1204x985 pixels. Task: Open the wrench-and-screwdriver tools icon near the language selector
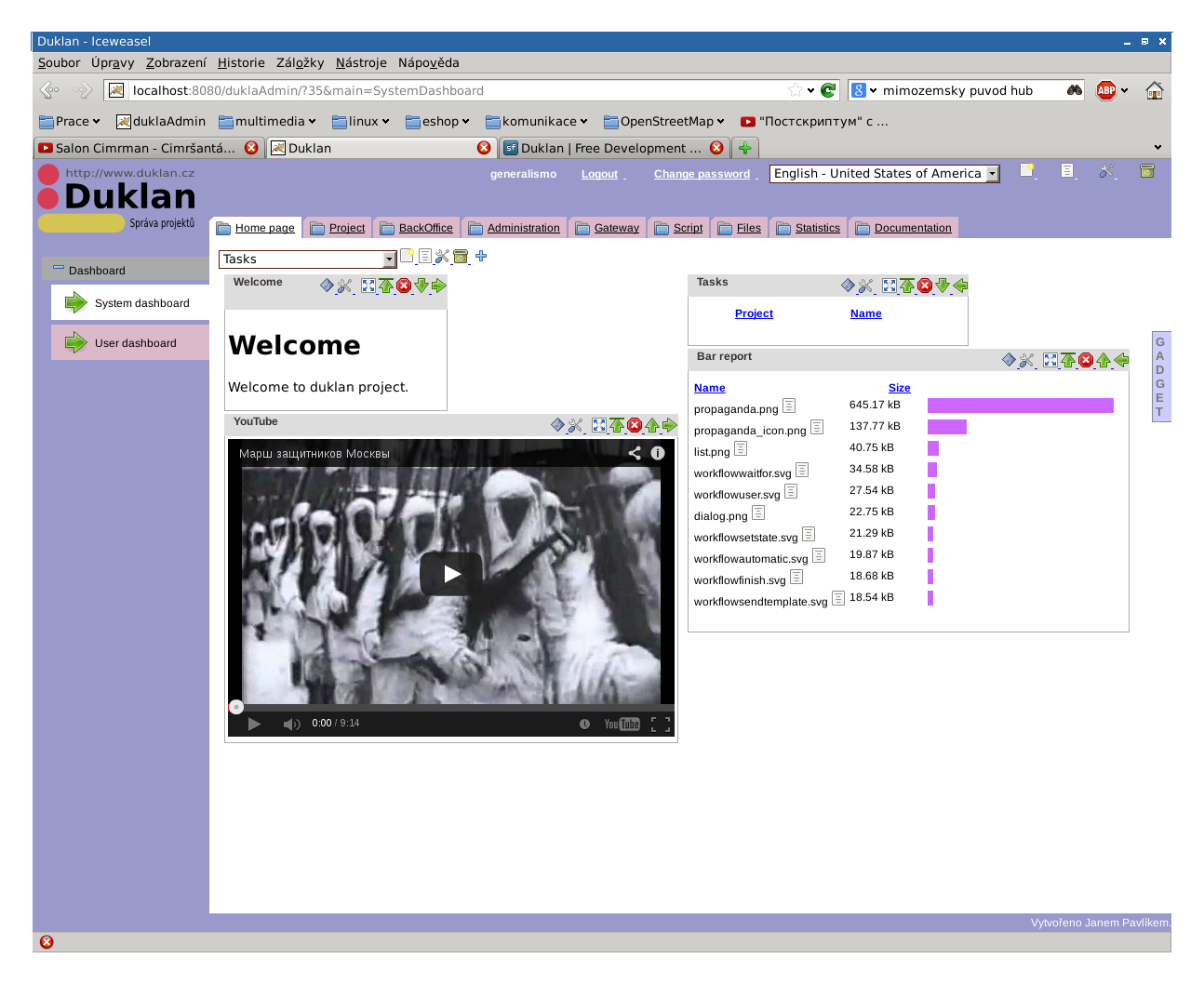(x=1105, y=172)
